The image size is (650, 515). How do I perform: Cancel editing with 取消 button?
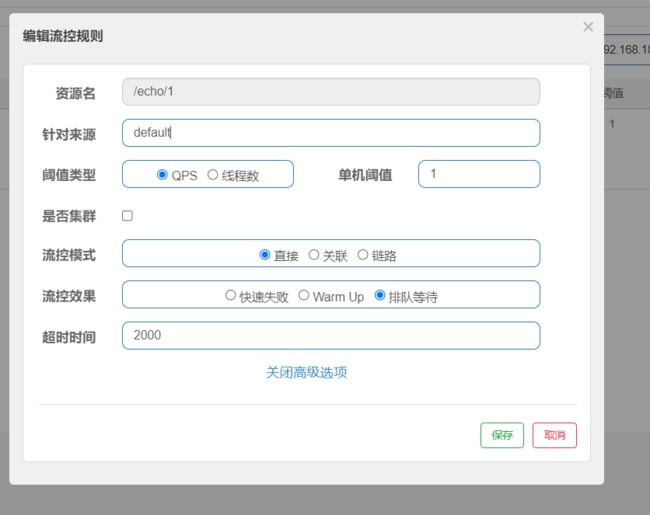[555, 435]
